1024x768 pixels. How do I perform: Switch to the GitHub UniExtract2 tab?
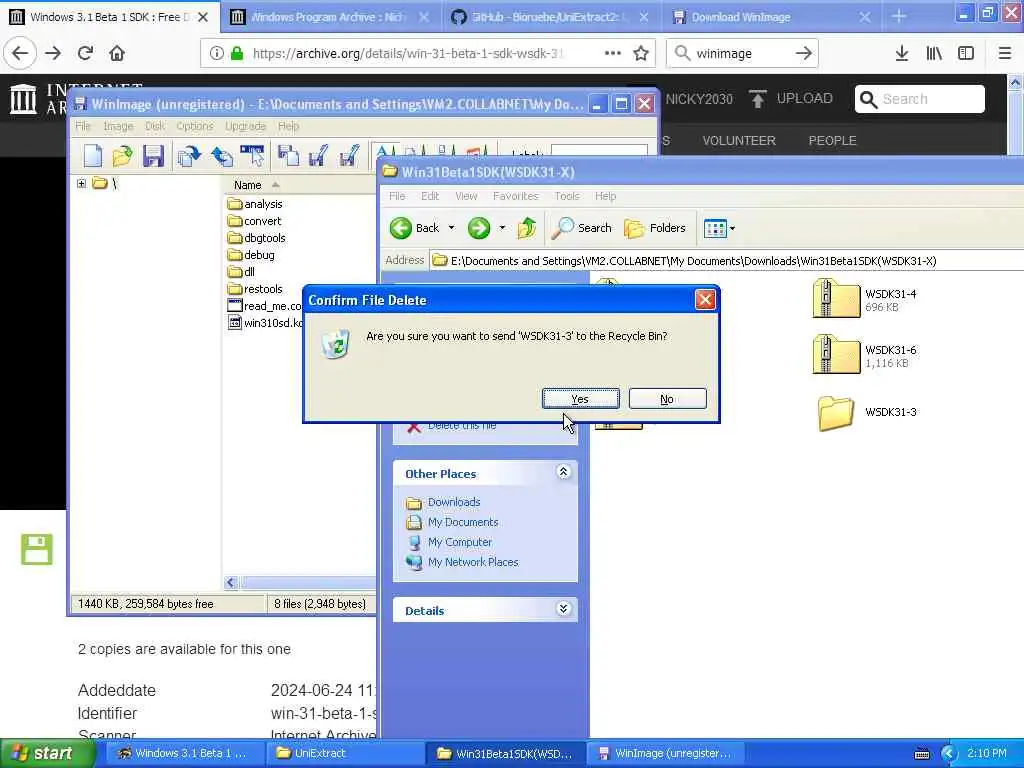click(x=549, y=17)
